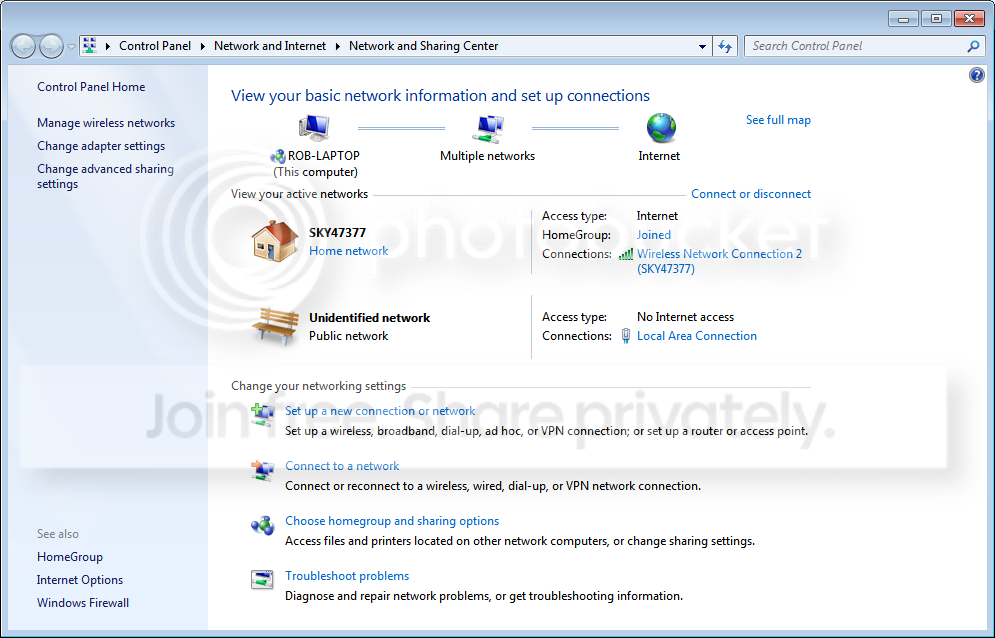Click the SKY47377 house icon

tap(274, 241)
